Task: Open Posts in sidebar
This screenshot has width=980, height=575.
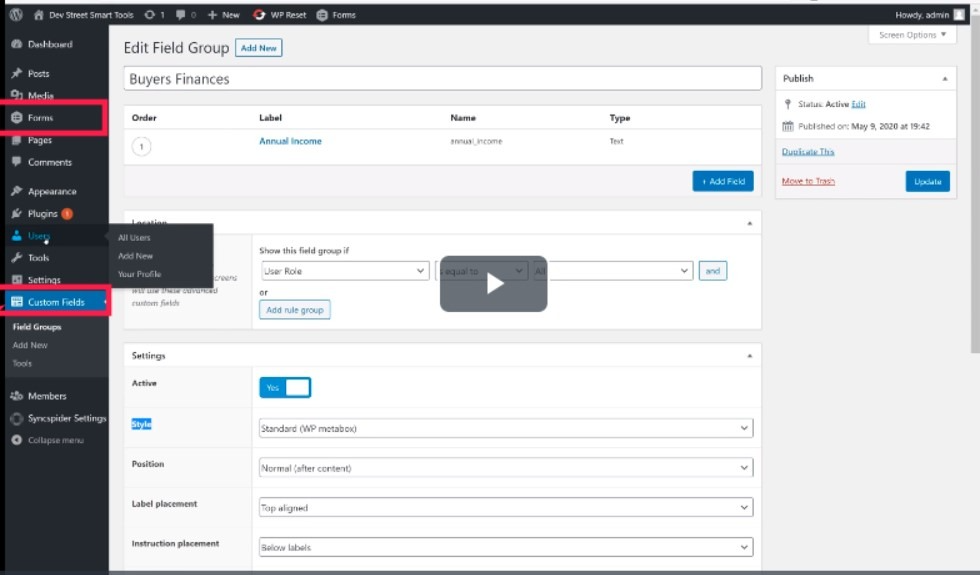Action: [x=39, y=74]
